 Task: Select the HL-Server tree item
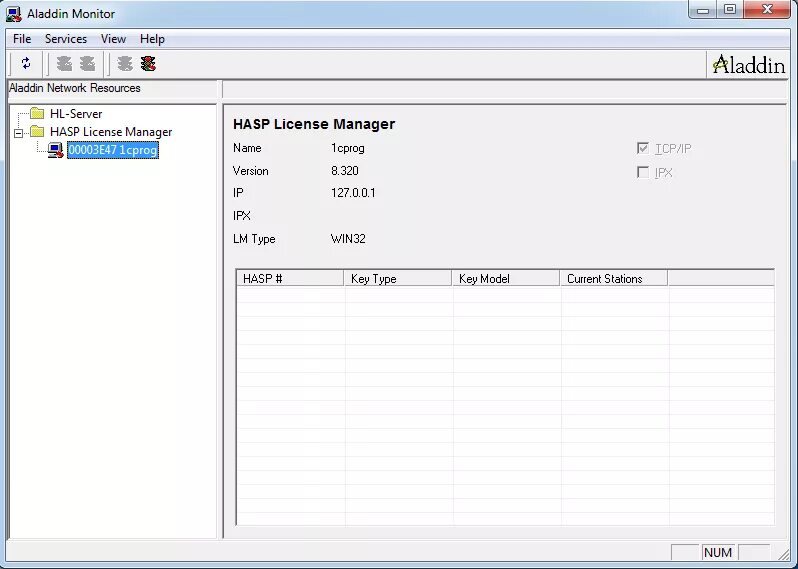pos(76,113)
